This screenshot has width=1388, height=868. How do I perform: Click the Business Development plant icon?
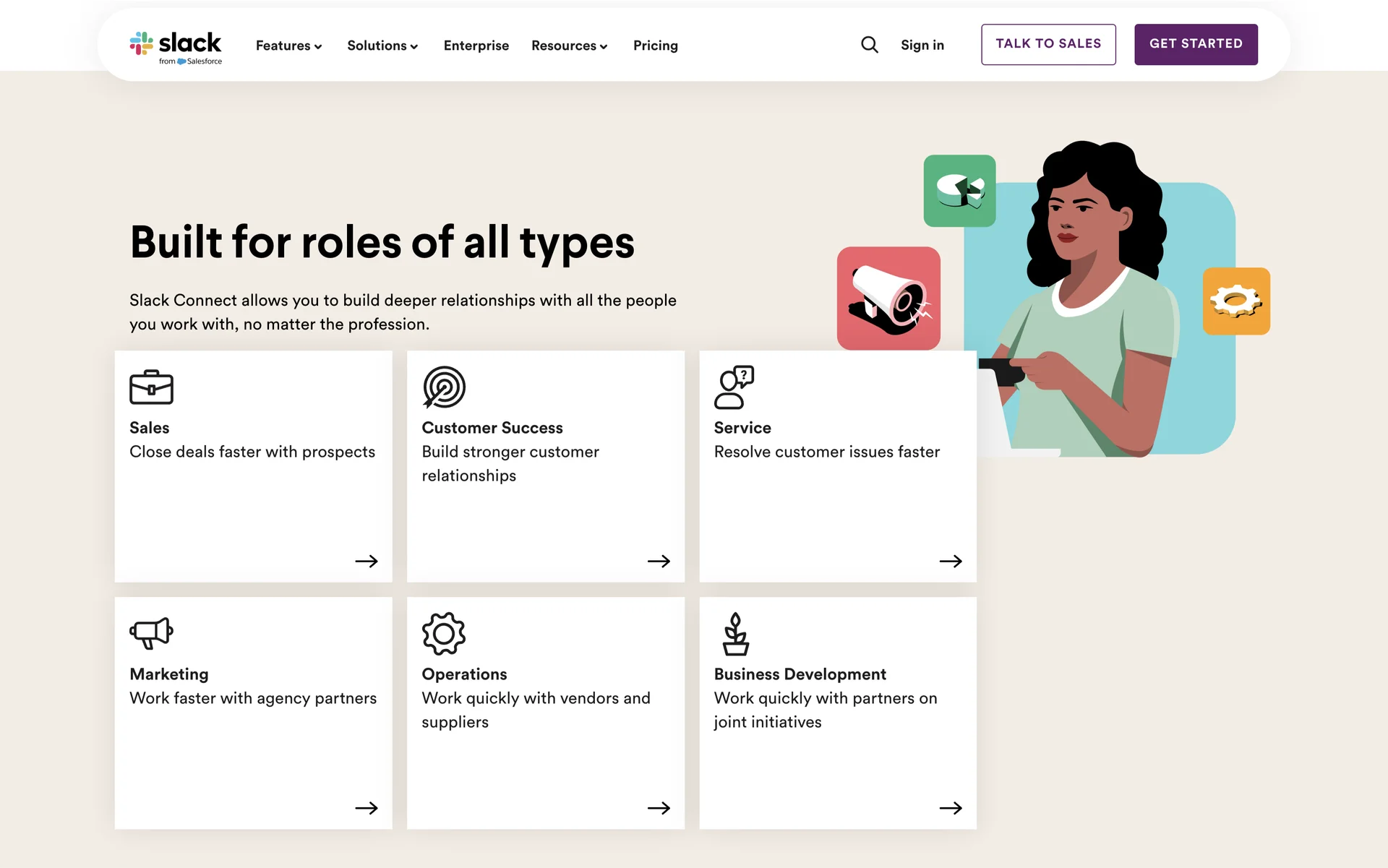(x=735, y=634)
